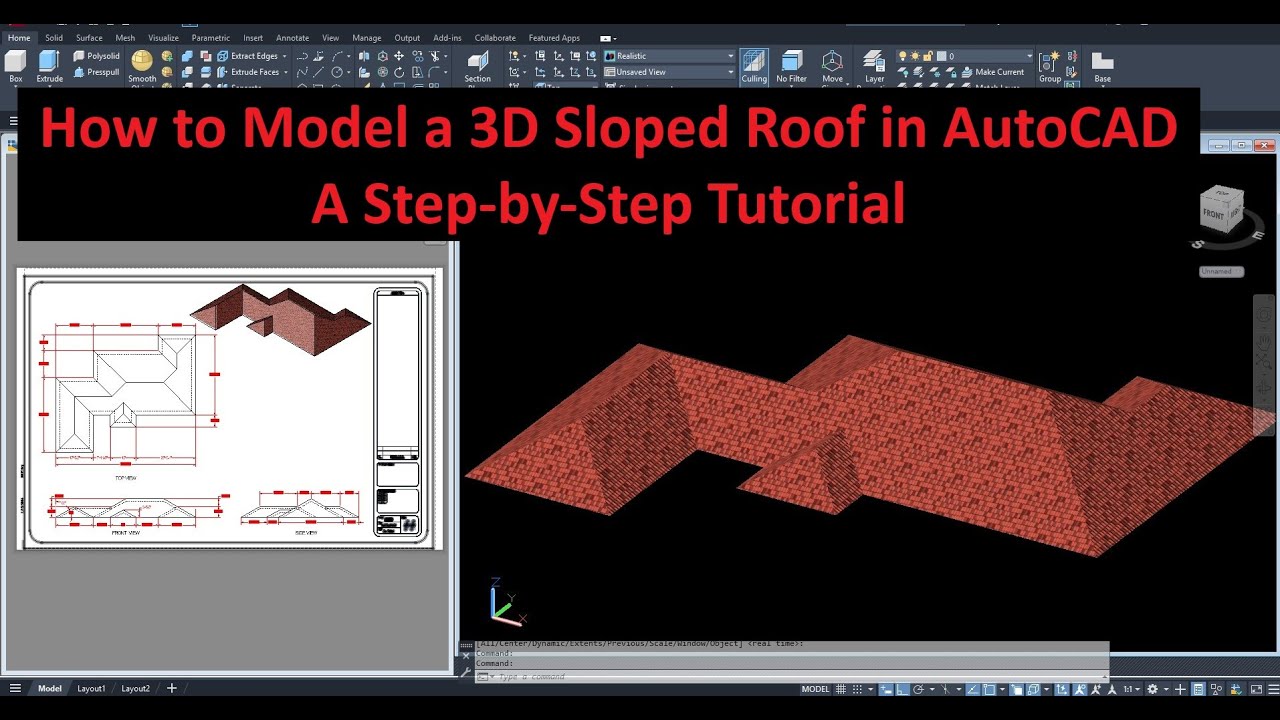Toggle layer on/off lightbulb icon
Screen dimensions: 1280x720
coord(902,56)
